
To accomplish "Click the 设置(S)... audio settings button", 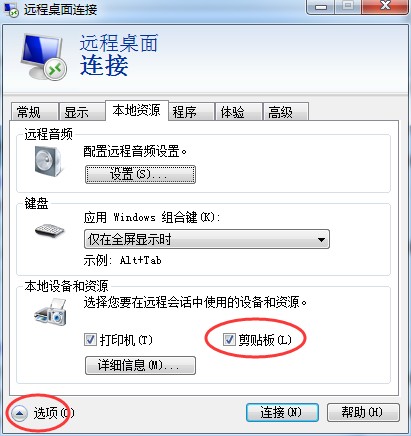I will (140, 175).
